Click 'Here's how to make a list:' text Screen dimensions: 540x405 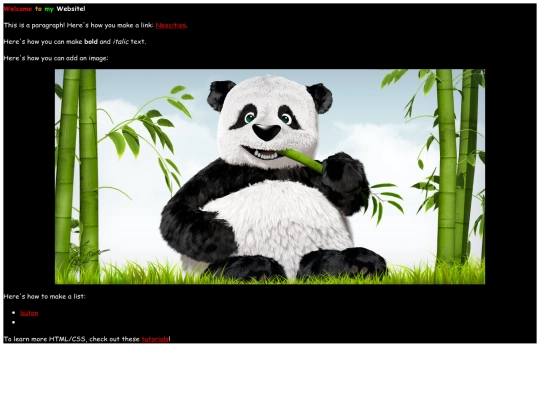pyautogui.click(x=44, y=297)
